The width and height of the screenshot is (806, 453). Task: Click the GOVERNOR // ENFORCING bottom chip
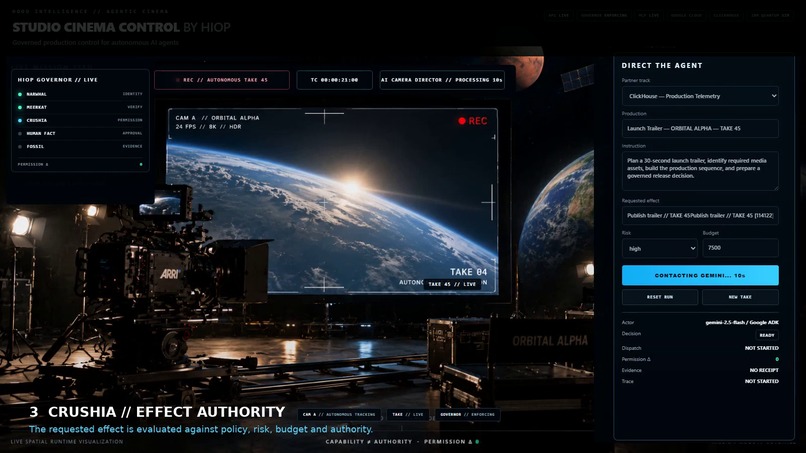click(x=467, y=414)
